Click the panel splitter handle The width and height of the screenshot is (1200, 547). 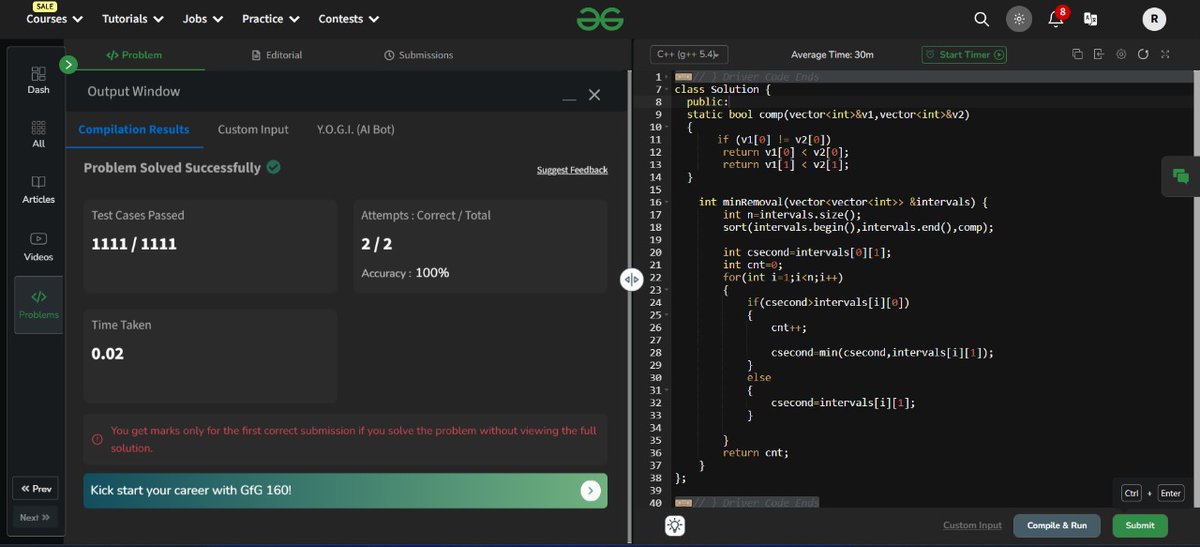click(x=631, y=280)
